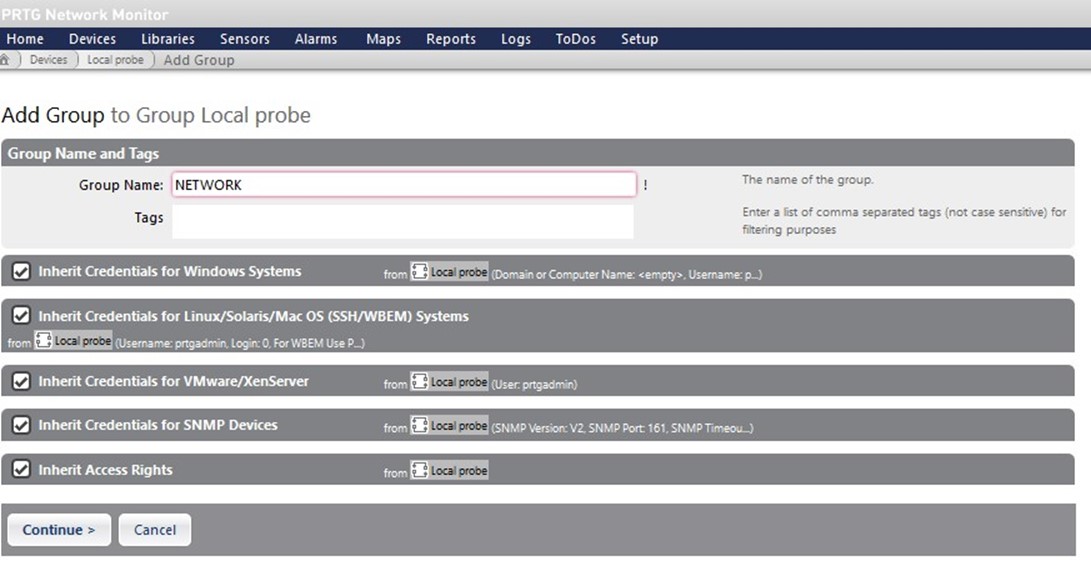Viewport: 1091px width, 566px height.
Task: Go to Devices breadcrumb link
Action: (x=49, y=60)
